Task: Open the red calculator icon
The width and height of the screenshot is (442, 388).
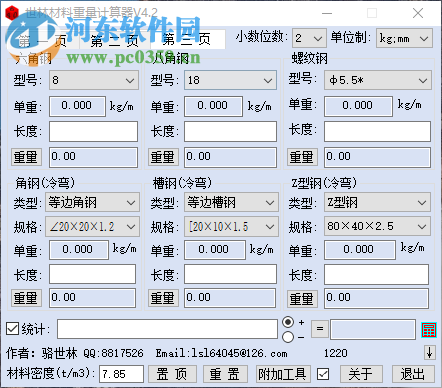Action: (x=429, y=330)
